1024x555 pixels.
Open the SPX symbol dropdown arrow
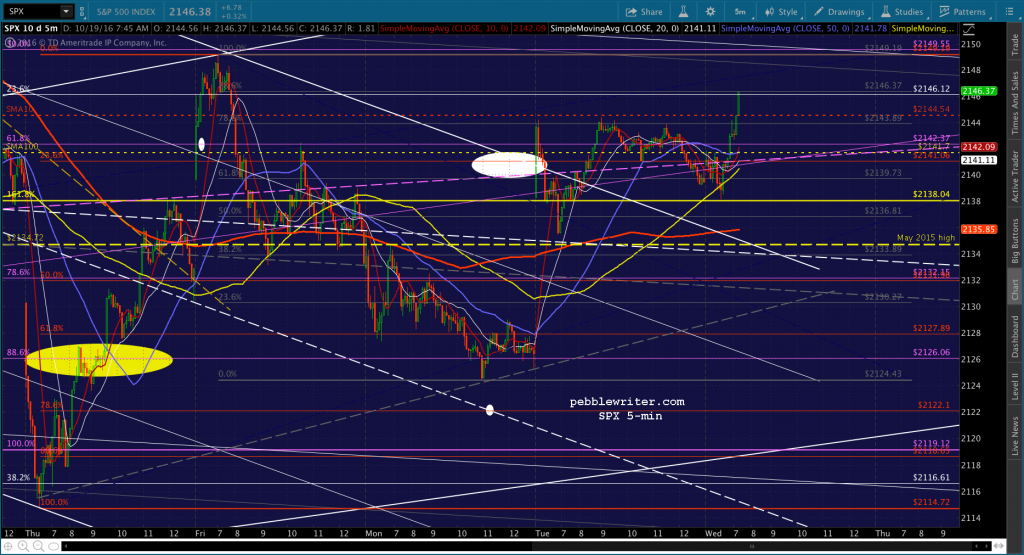pyautogui.click(x=66, y=11)
